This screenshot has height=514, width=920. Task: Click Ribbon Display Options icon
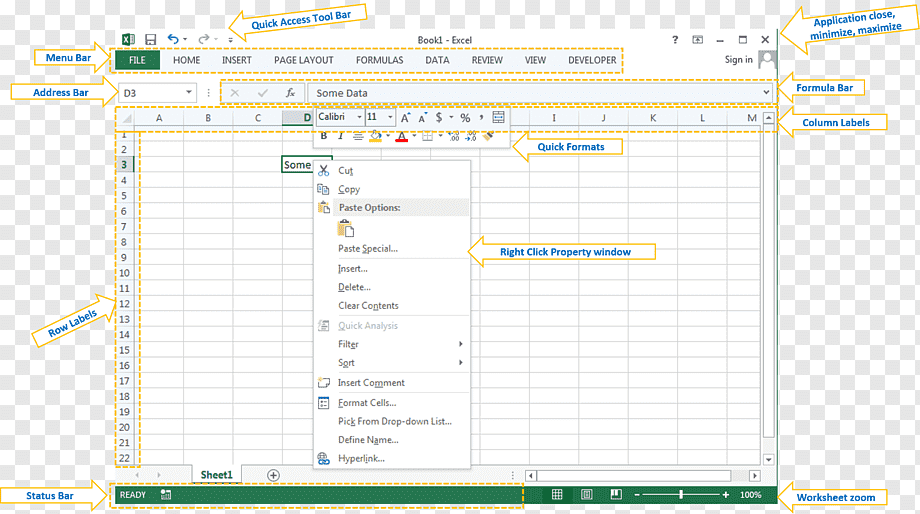coord(697,39)
